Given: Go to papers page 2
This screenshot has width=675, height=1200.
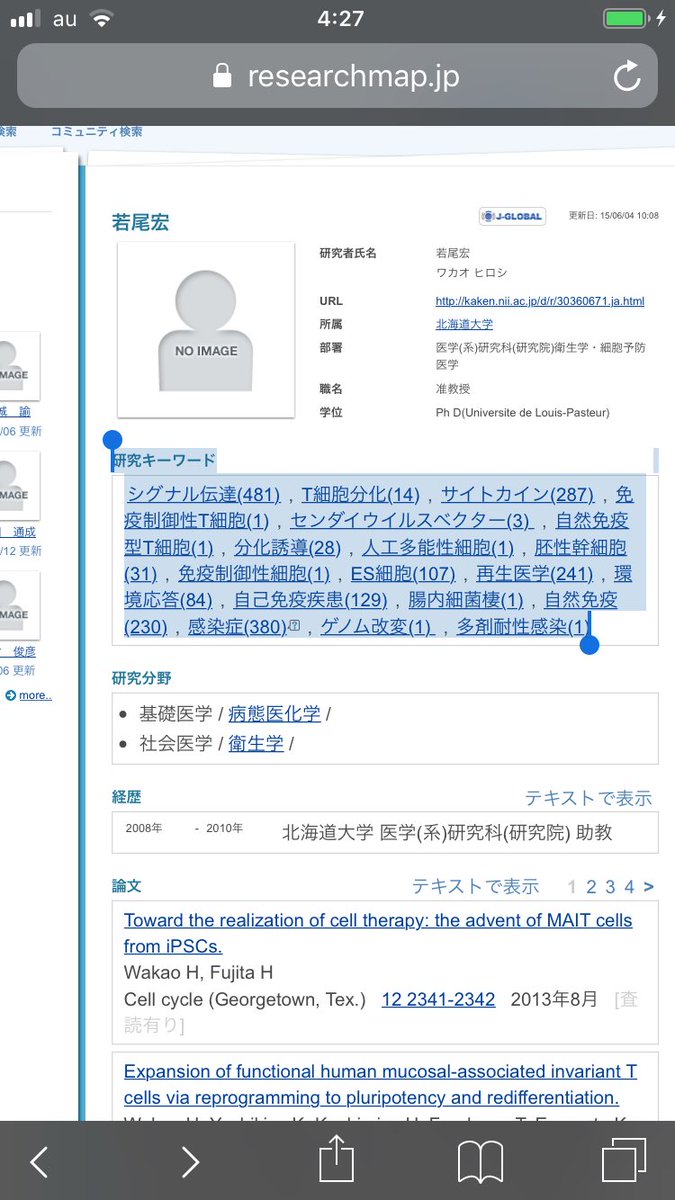Looking at the screenshot, I should tap(591, 887).
